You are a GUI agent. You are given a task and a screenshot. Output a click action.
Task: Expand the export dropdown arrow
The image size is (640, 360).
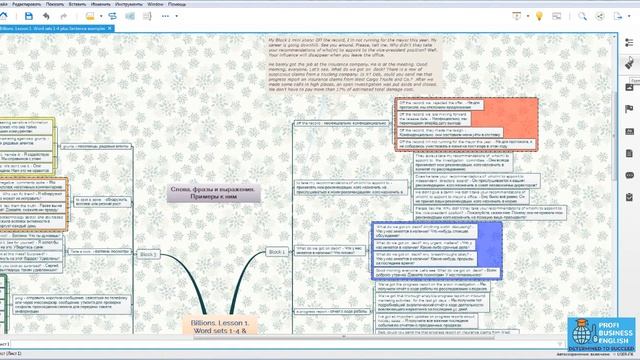coord(629,16)
